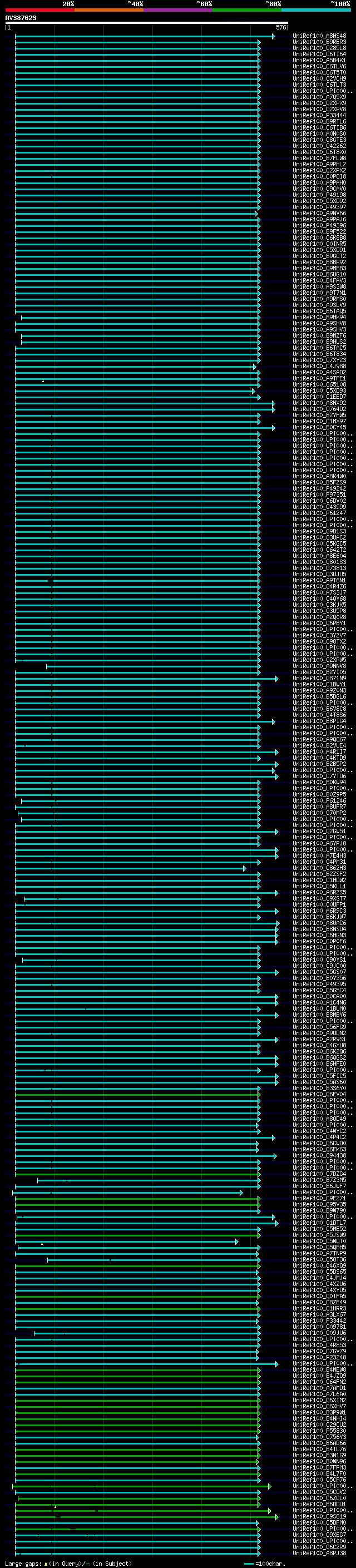Select the UniRef100_P61246 label

coord(319,801)
